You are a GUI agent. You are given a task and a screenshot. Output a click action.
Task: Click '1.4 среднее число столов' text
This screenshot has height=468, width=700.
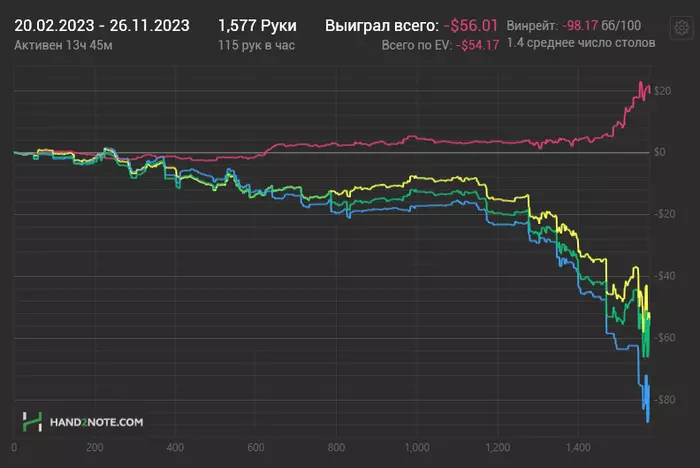(581, 43)
